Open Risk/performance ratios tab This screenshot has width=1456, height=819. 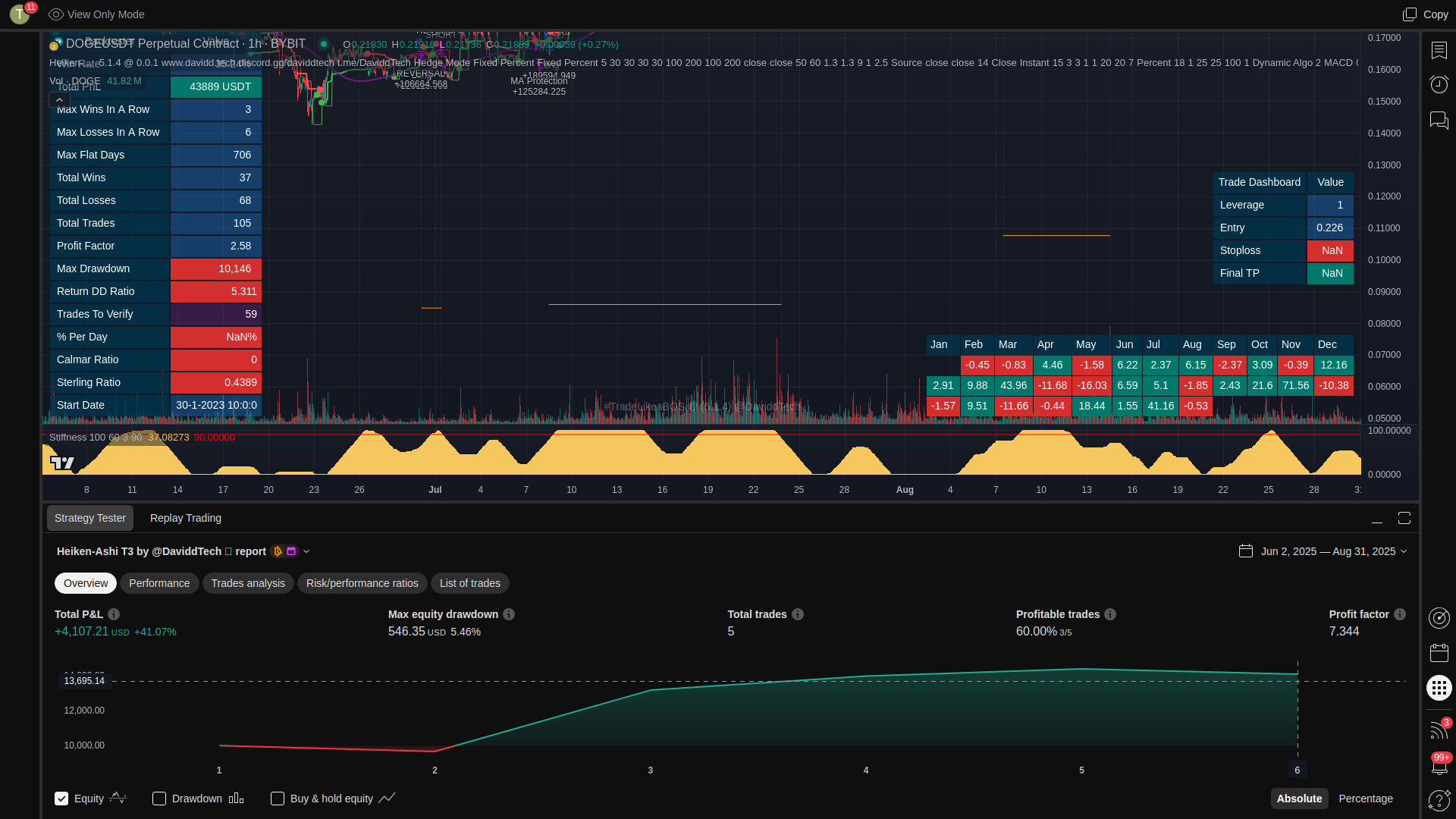(x=362, y=583)
